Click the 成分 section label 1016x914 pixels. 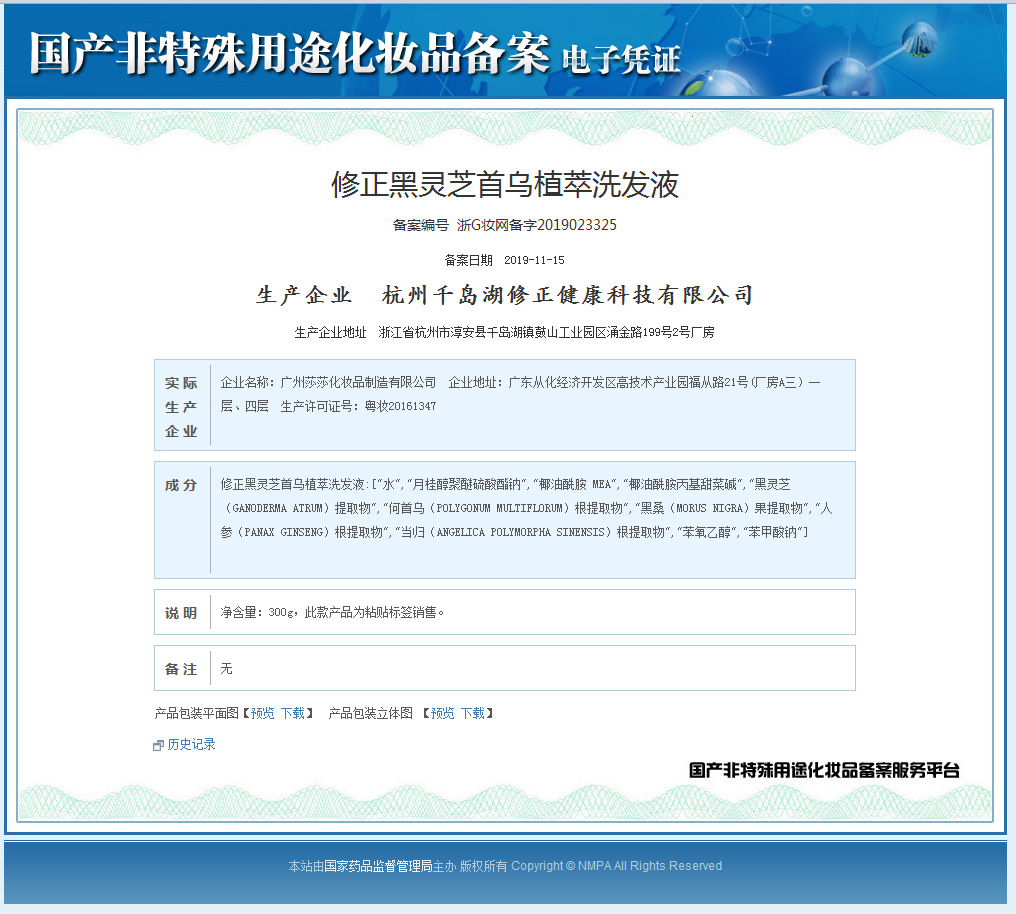181,485
